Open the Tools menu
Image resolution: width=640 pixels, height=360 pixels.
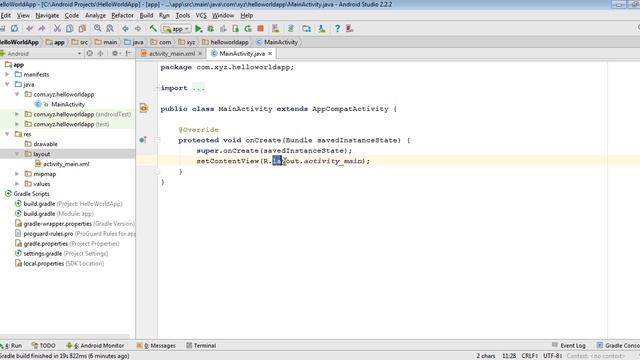click(x=182, y=16)
